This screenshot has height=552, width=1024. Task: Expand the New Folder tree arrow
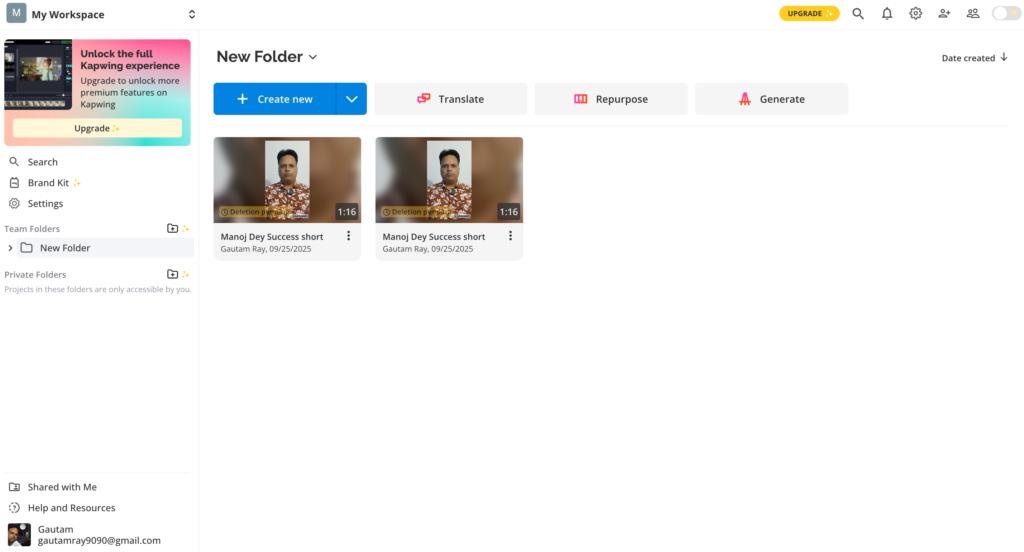click(10, 248)
